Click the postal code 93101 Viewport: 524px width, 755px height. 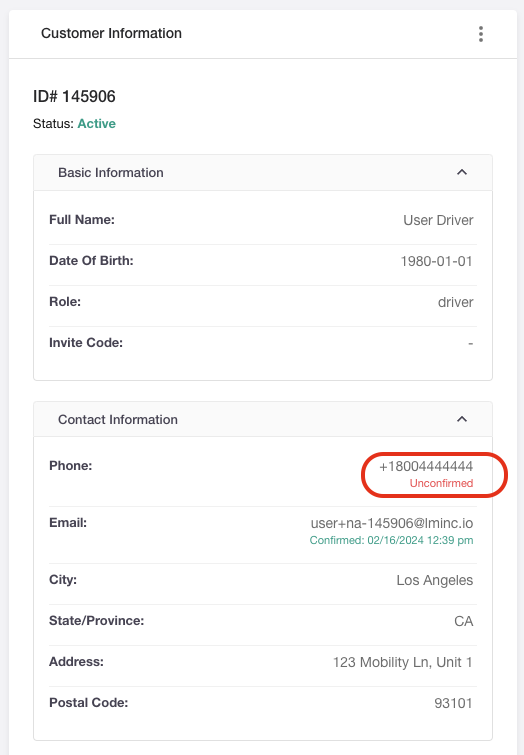pos(454,703)
